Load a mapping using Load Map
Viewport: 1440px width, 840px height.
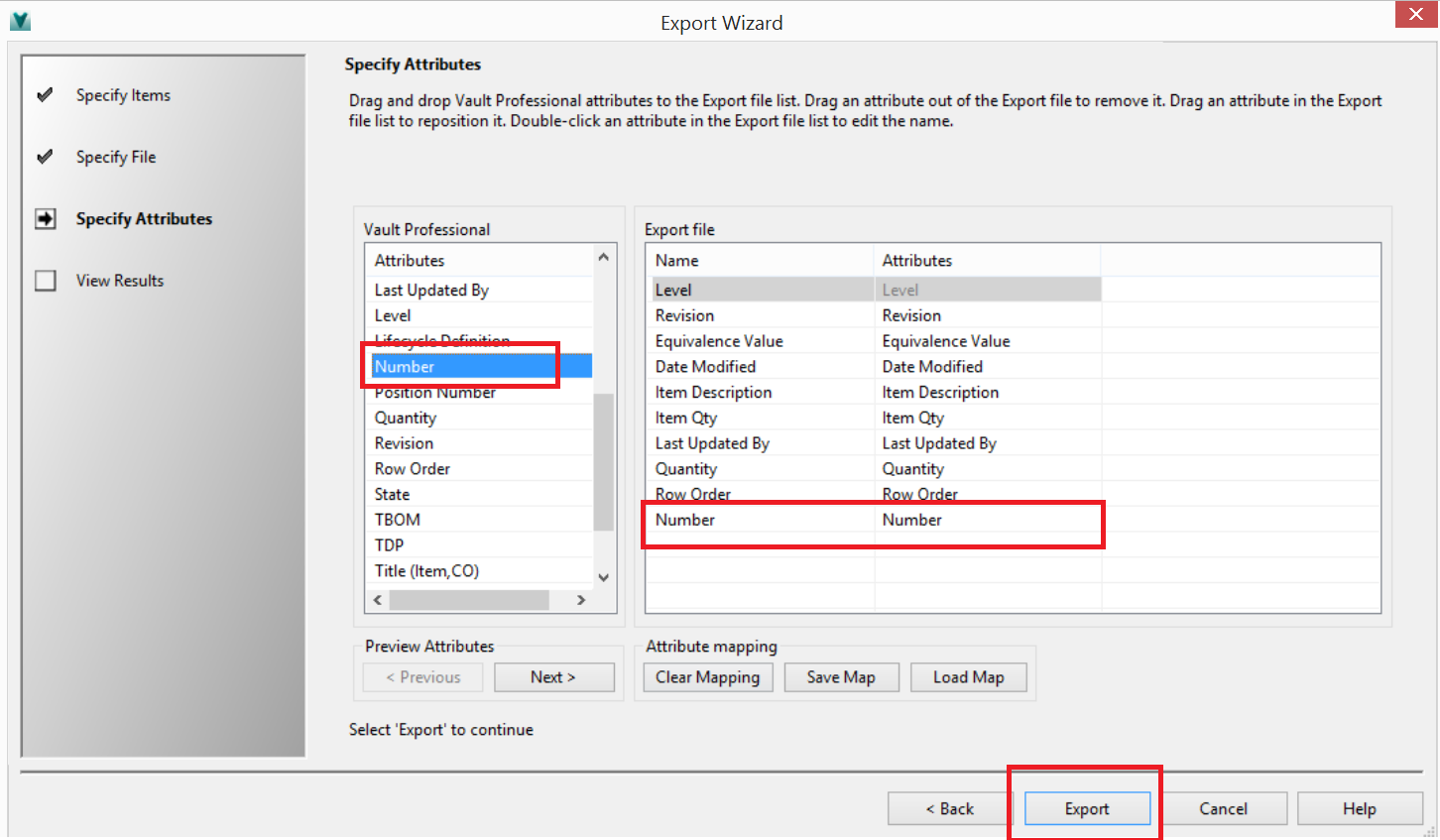[x=968, y=677]
